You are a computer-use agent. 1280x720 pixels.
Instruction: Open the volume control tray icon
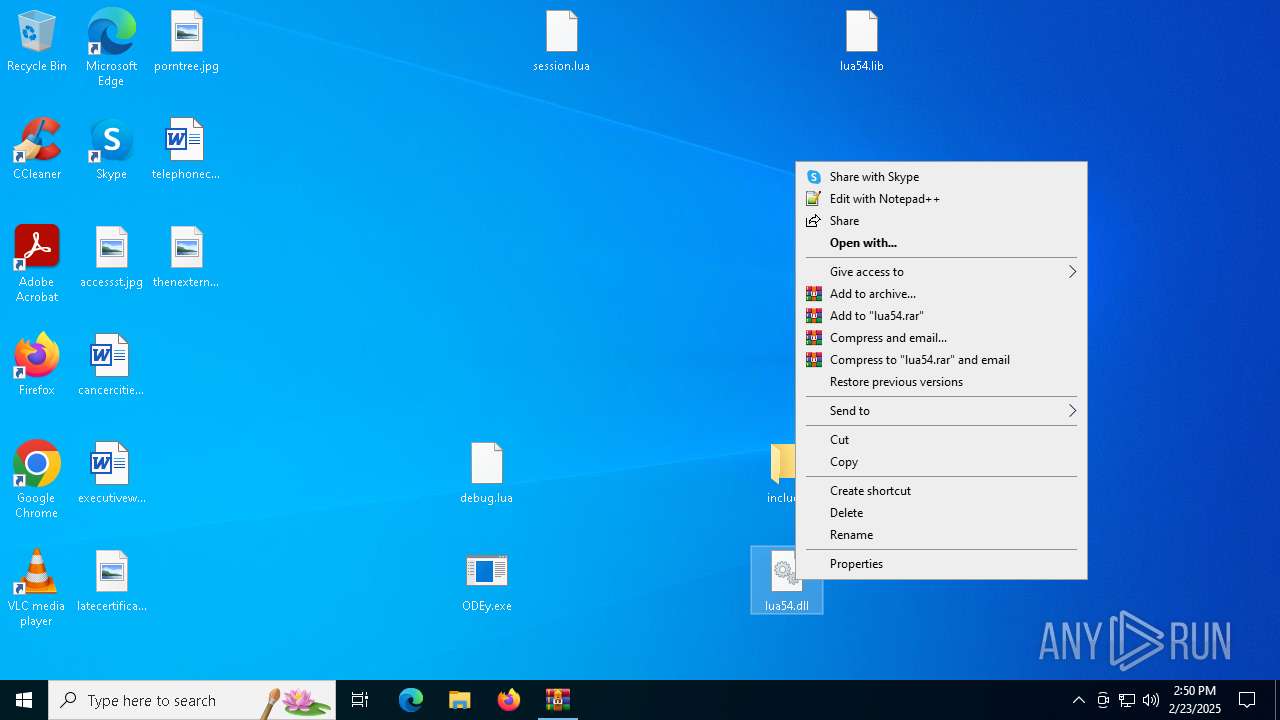tap(1151, 700)
